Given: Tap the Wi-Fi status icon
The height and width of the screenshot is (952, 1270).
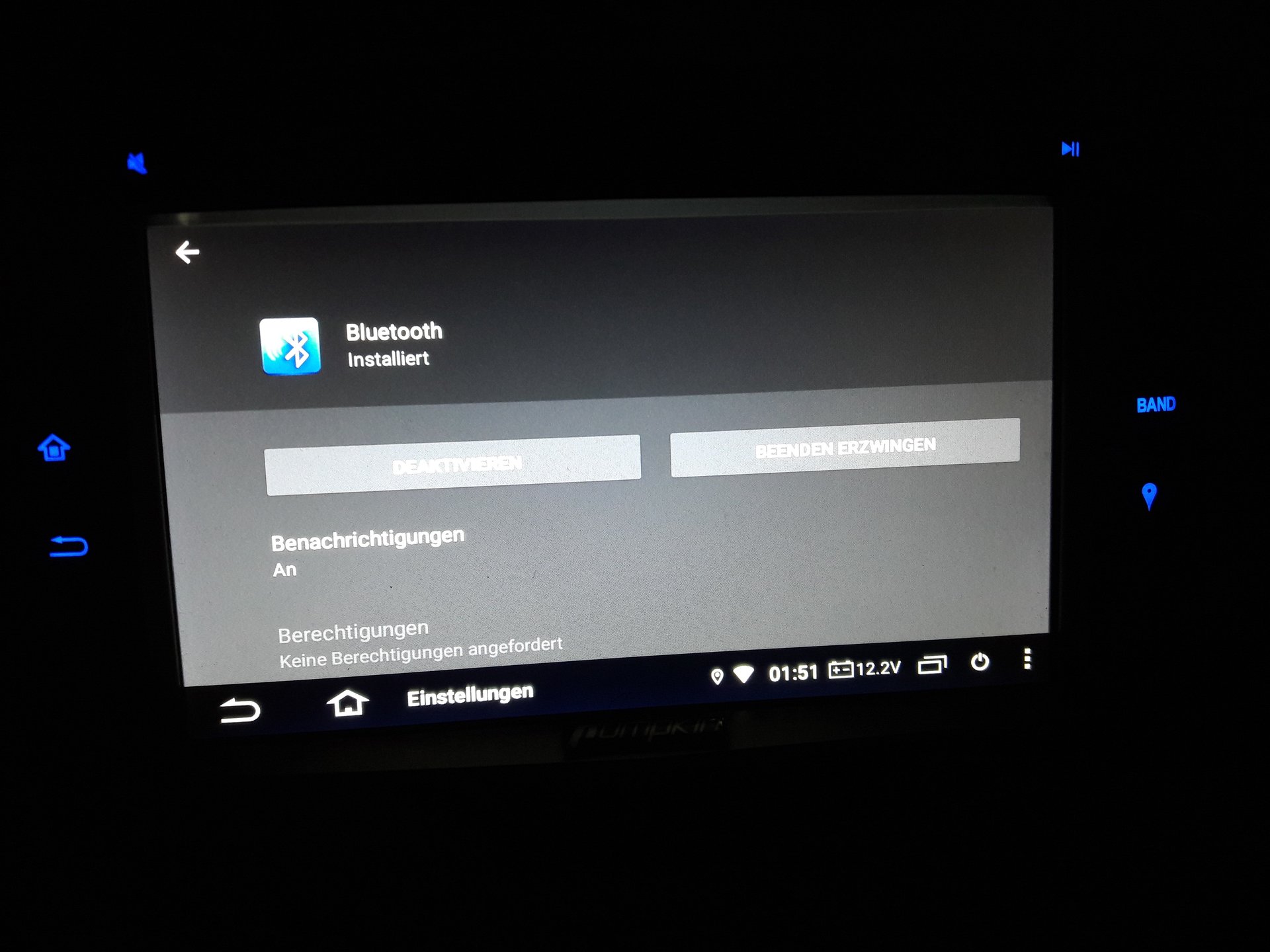Looking at the screenshot, I should pos(743,674).
